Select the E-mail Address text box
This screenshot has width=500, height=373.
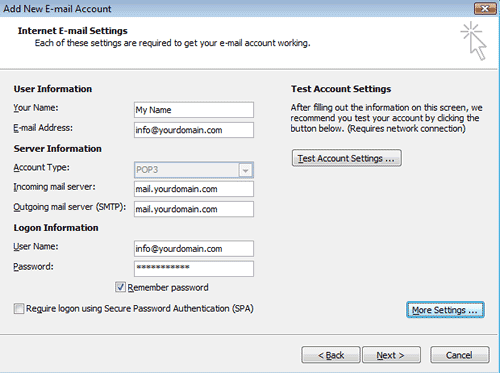pyautogui.click(x=194, y=130)
